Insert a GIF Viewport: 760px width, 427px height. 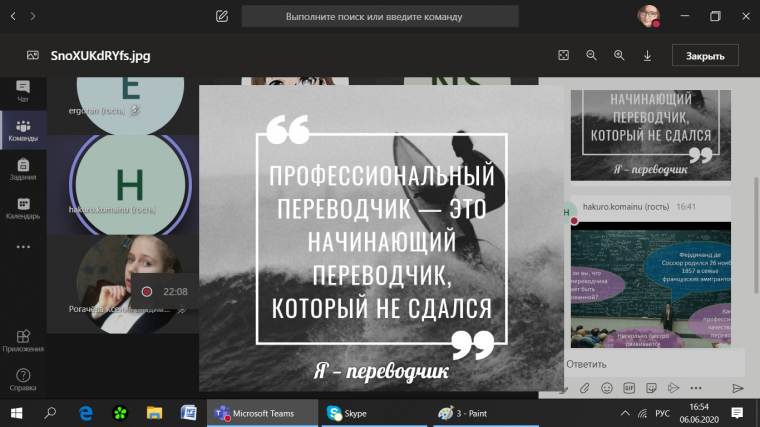click(x=629, y=388)
